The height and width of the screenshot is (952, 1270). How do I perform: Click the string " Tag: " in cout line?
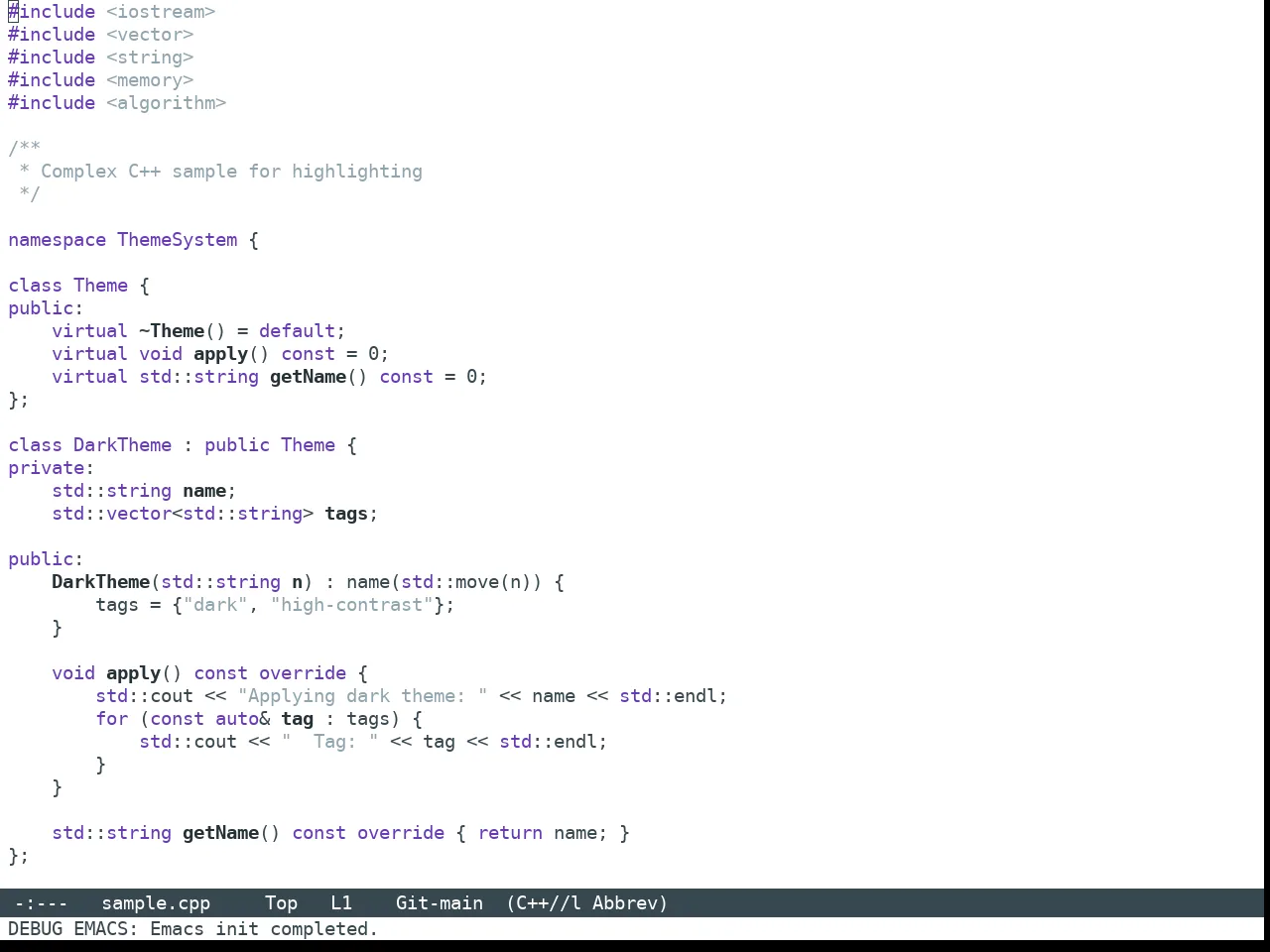coord(329,742)
